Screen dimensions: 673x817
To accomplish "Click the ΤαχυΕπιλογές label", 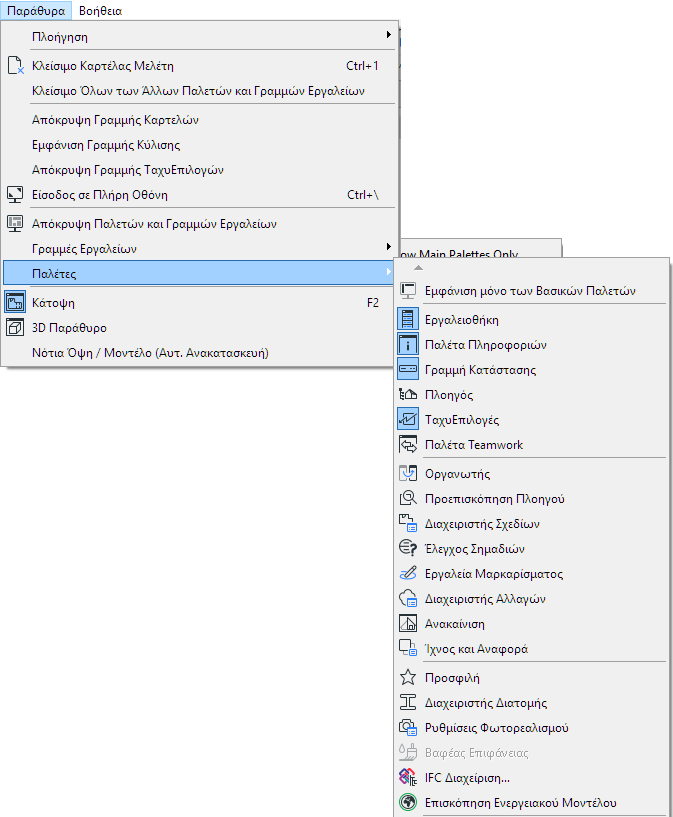I will pyautogui.click(x=462, y=420).
